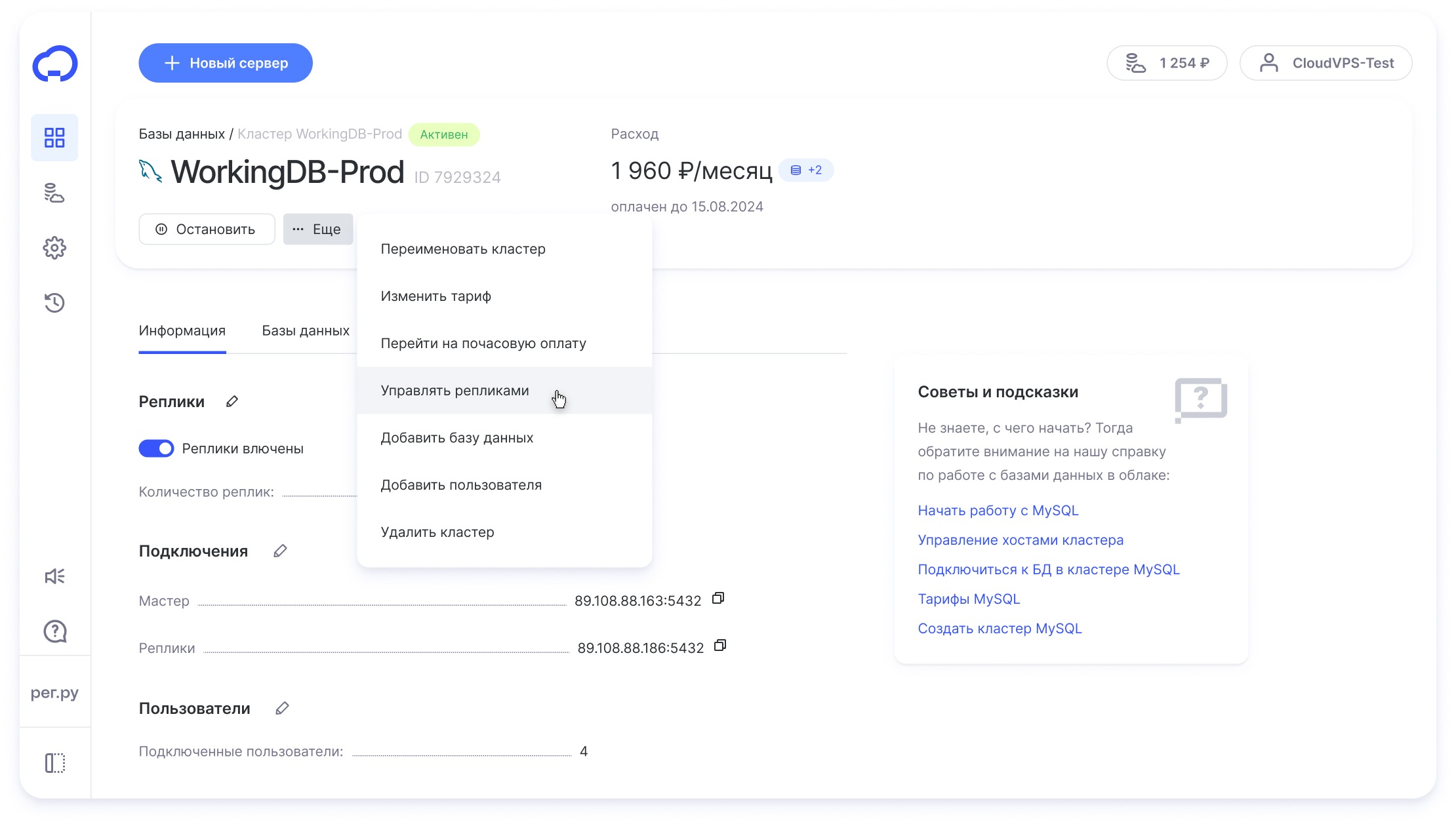The image size is (1456, 826).
Task: Click the copy icon next to Master address
Action: (719, 599)
